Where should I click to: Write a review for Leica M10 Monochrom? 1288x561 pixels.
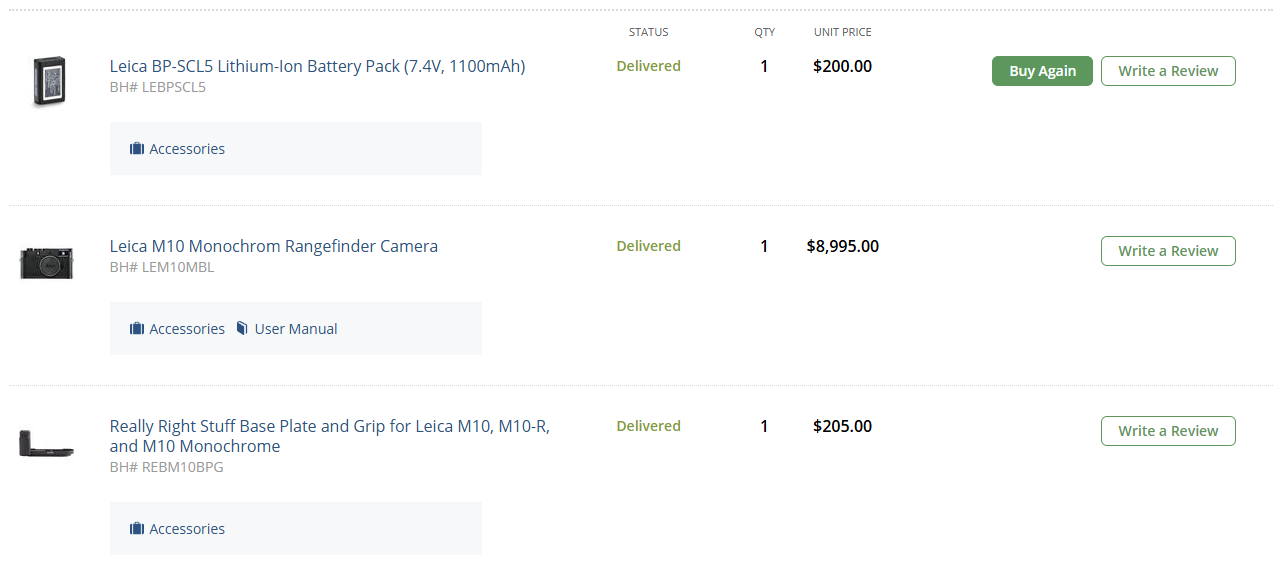1168,251
